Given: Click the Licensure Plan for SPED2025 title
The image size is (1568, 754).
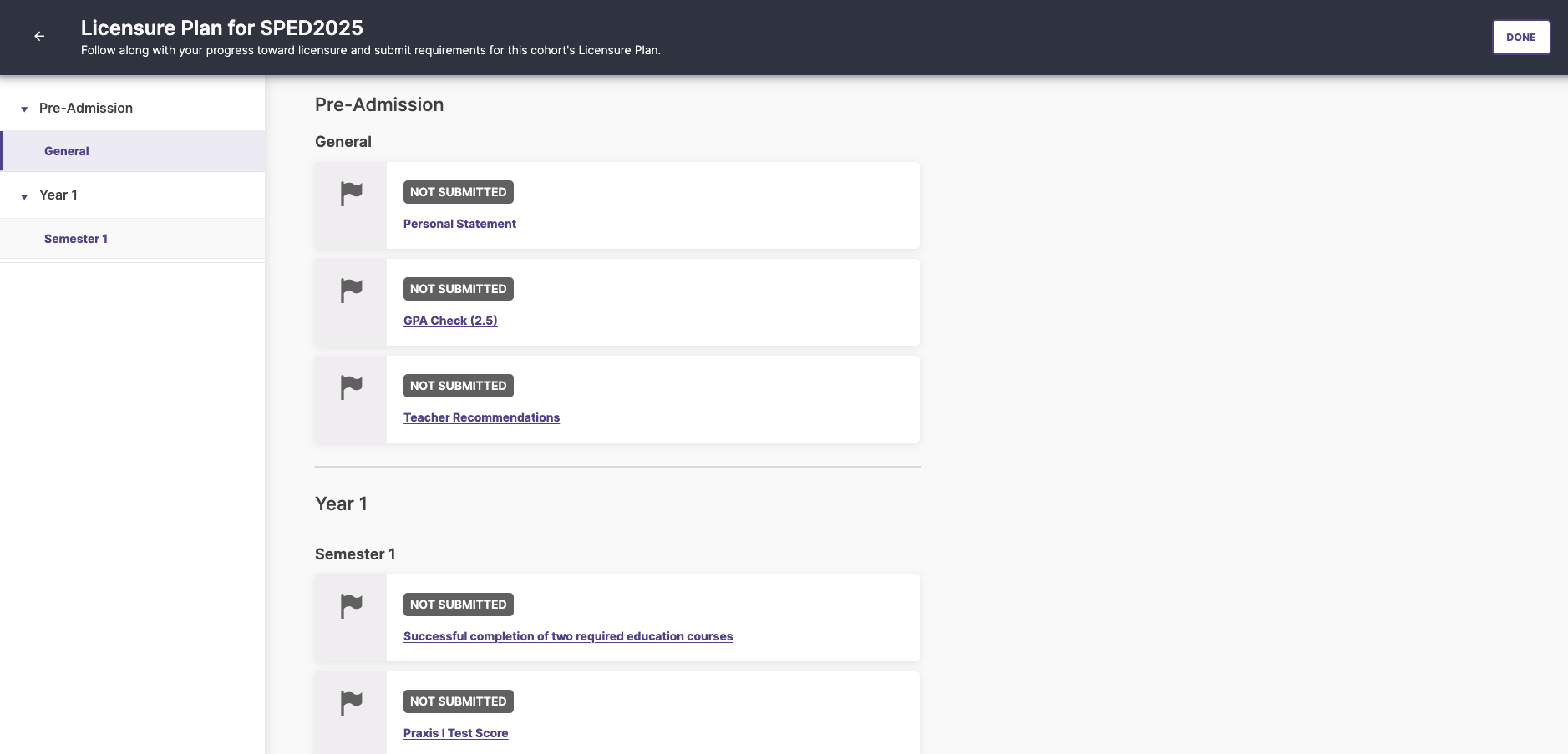Looking at the screenshot, I should pos(222,28).
